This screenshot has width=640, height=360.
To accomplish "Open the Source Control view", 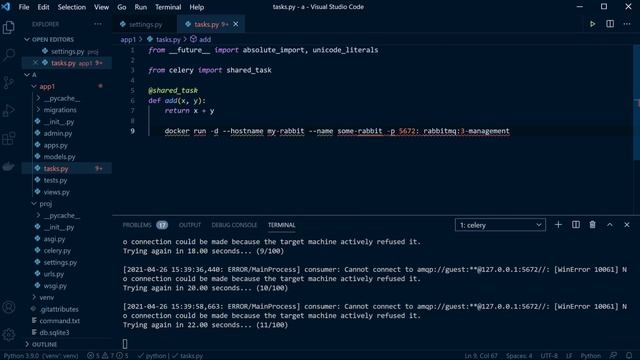I will pos(9,82).
